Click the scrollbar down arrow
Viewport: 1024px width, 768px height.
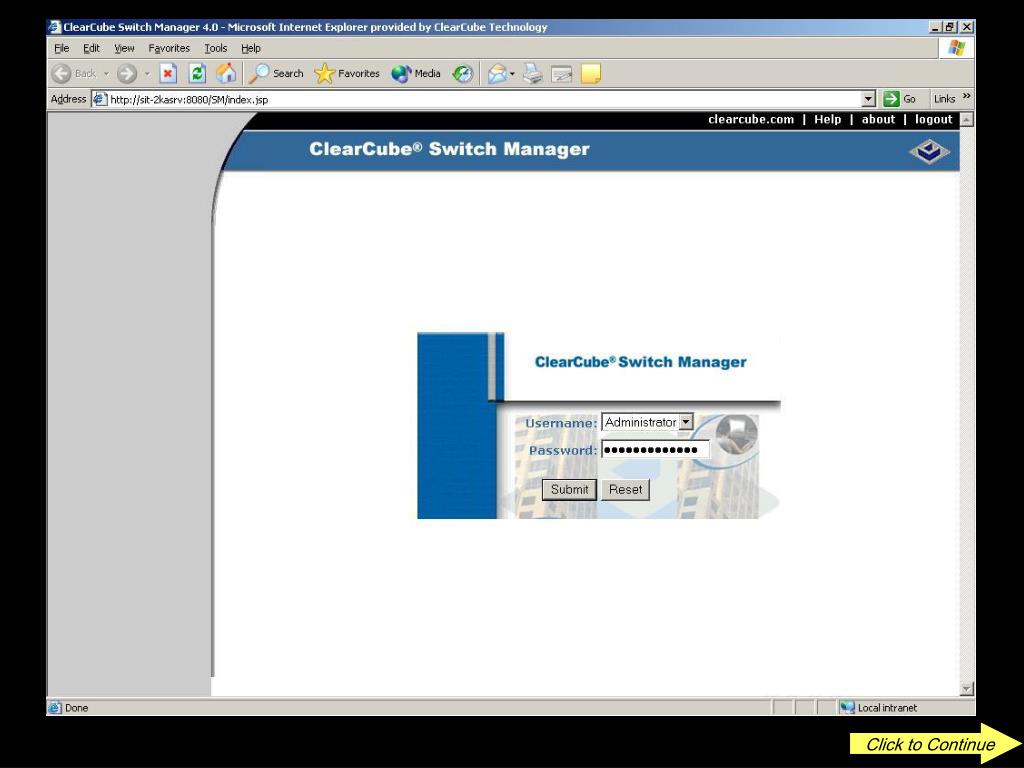[967, 689]
